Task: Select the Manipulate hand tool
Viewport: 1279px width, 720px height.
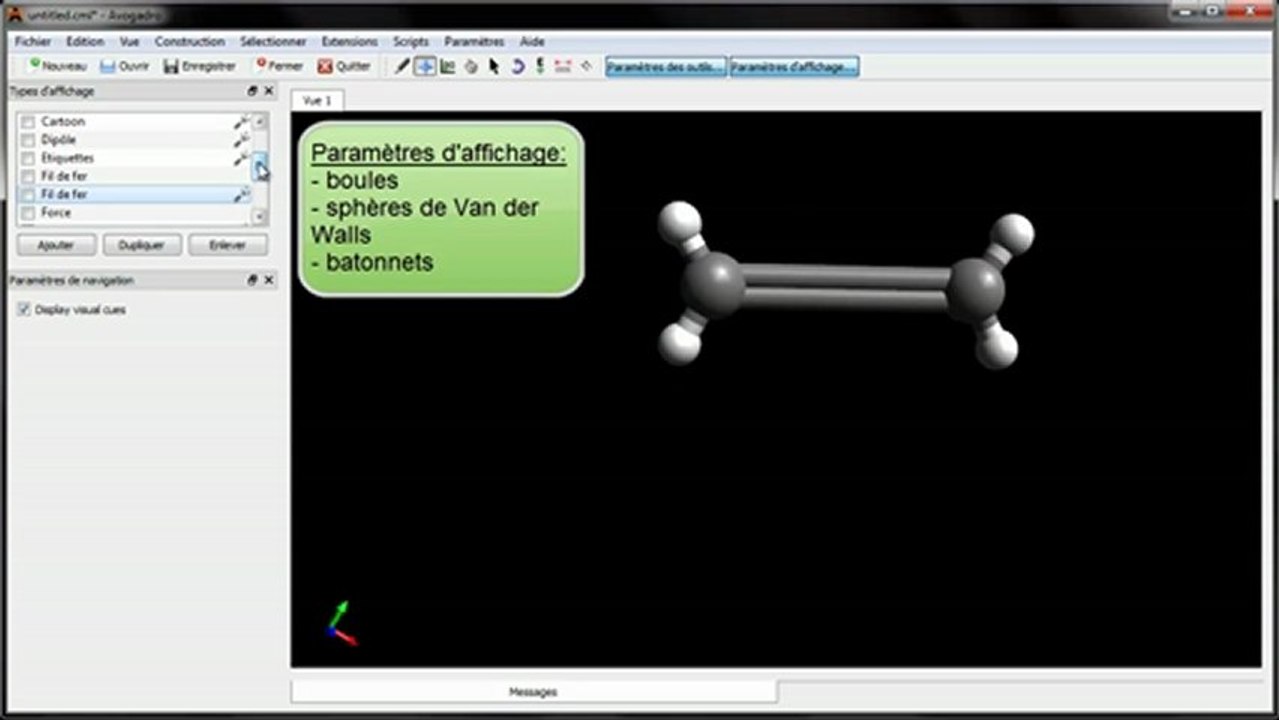Action: tap(470, 66)
